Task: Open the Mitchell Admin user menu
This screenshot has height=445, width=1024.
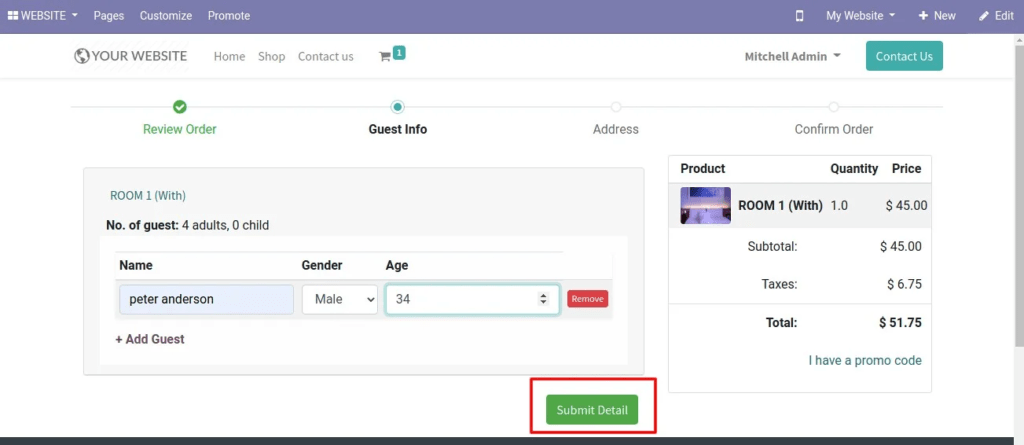Action: tap(792, 57)
